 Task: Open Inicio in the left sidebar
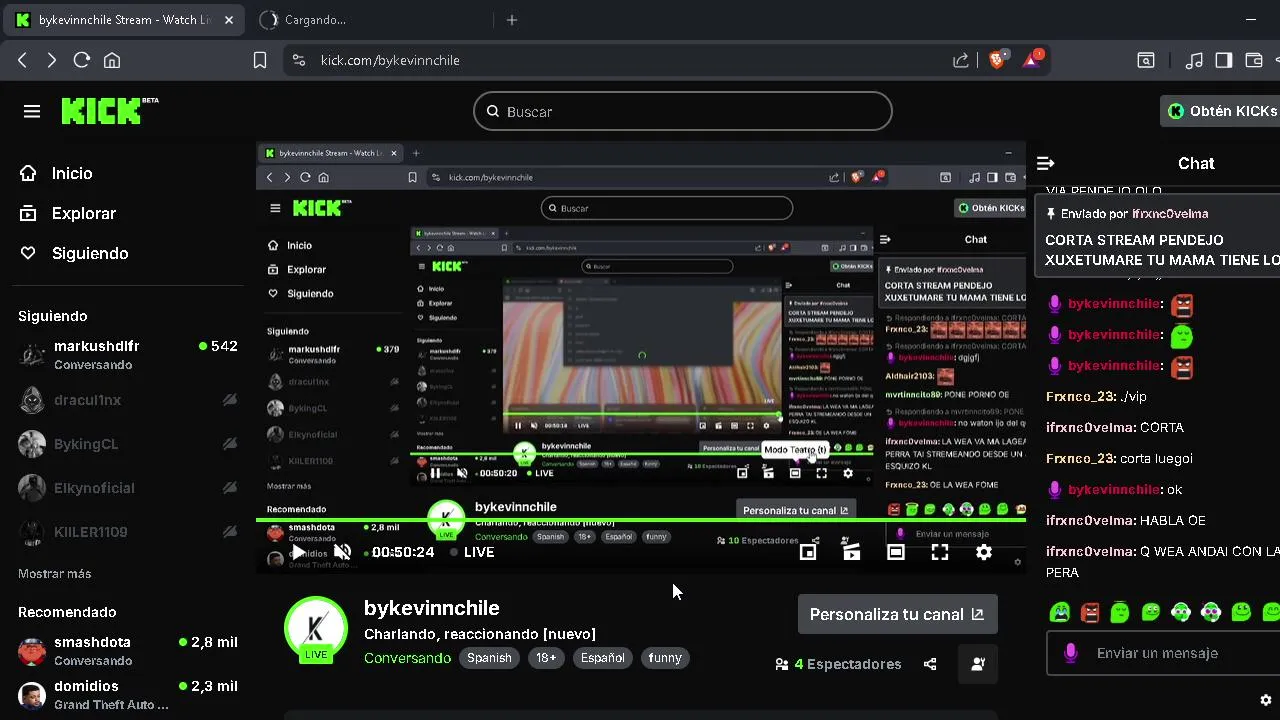pos(58,173)
